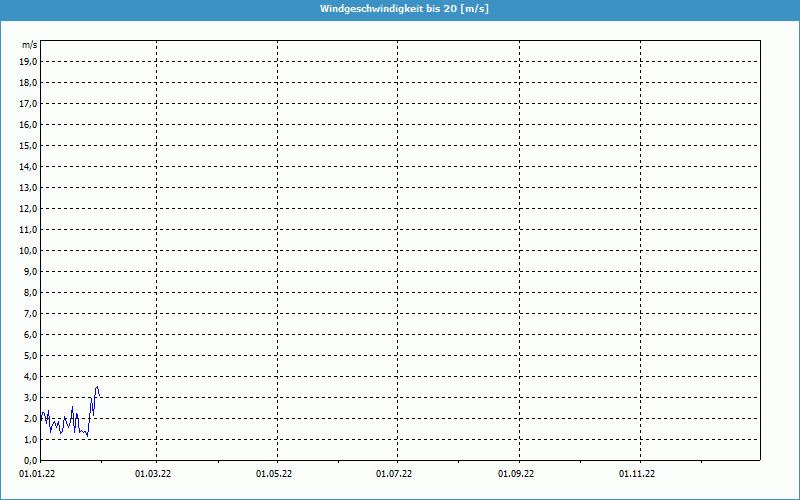Select the 5,0 y-axis label
The height and width of the screenshot is (500, 800).
(x=31, y=356)
